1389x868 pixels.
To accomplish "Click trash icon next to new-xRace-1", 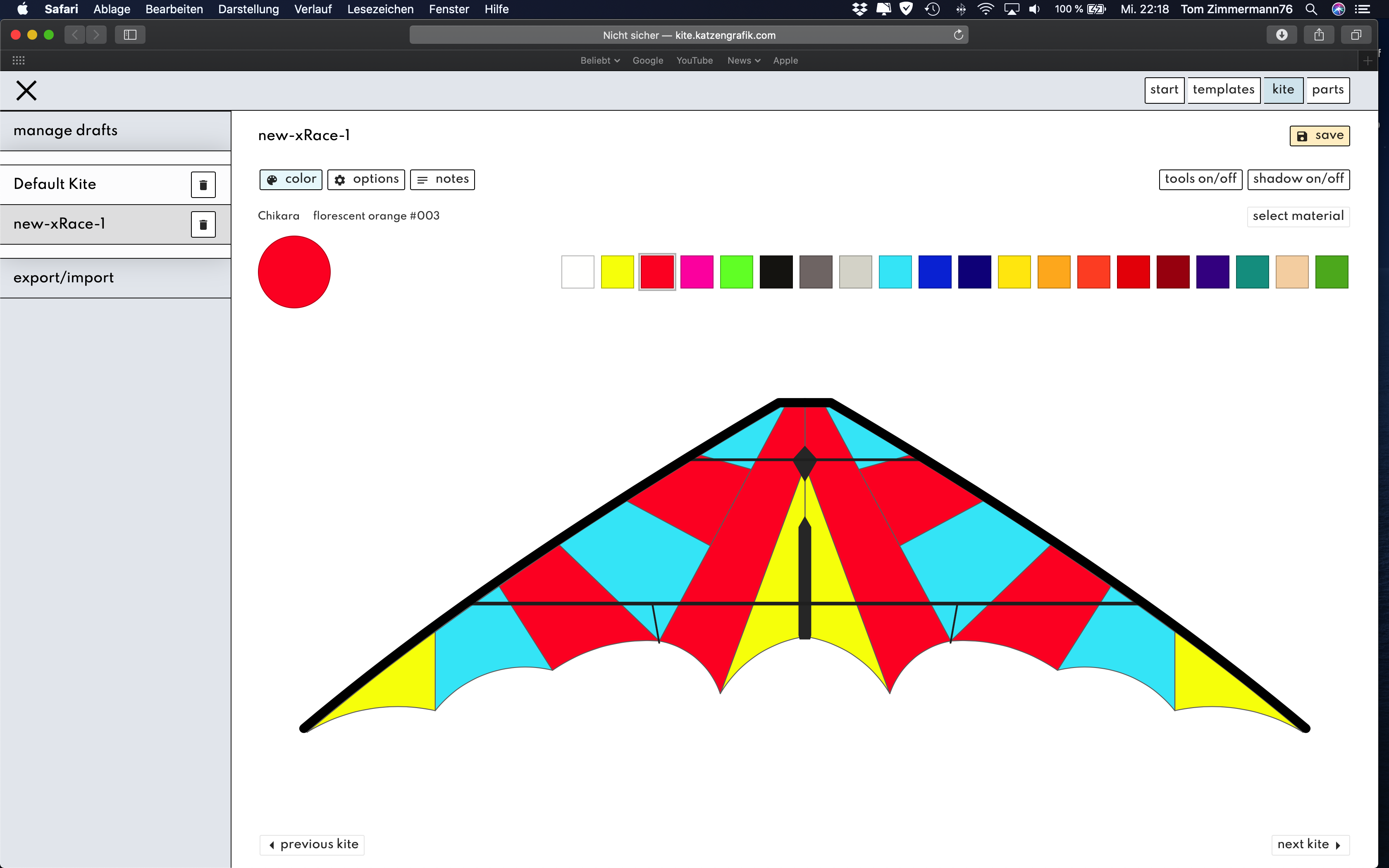I will coord(203,224).
